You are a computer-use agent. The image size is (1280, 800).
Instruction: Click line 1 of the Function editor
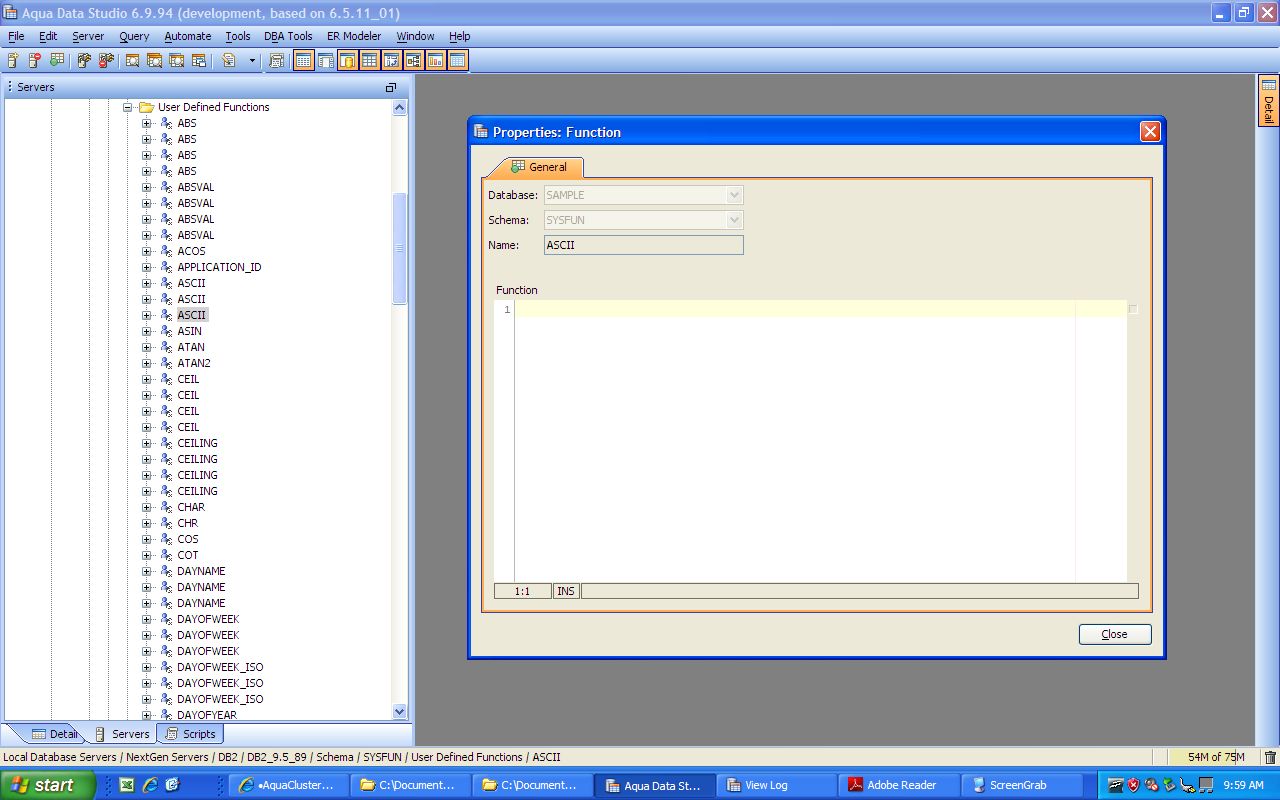tap(820, 309)
